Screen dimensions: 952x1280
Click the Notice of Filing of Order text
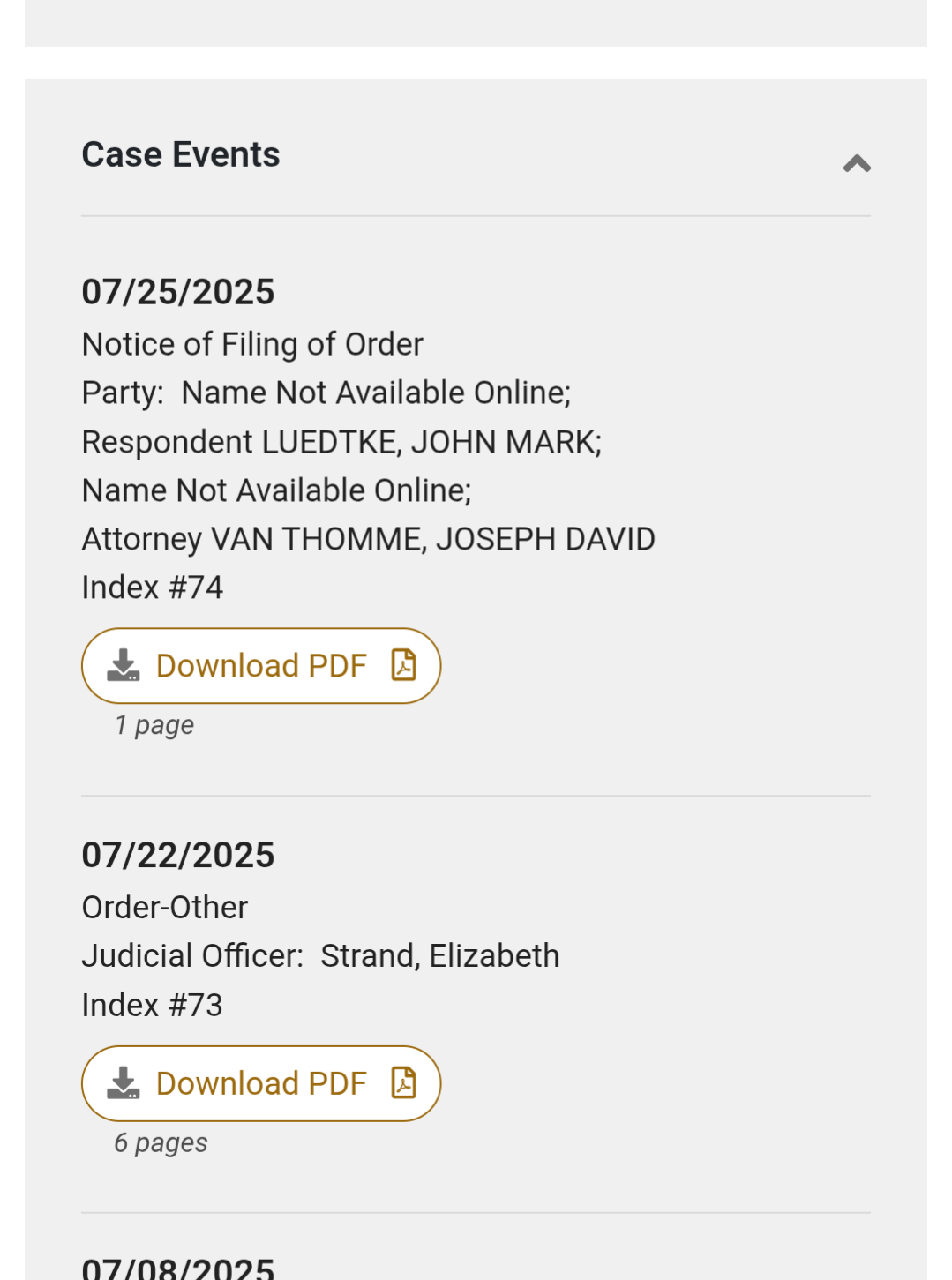tap(252, 344)
